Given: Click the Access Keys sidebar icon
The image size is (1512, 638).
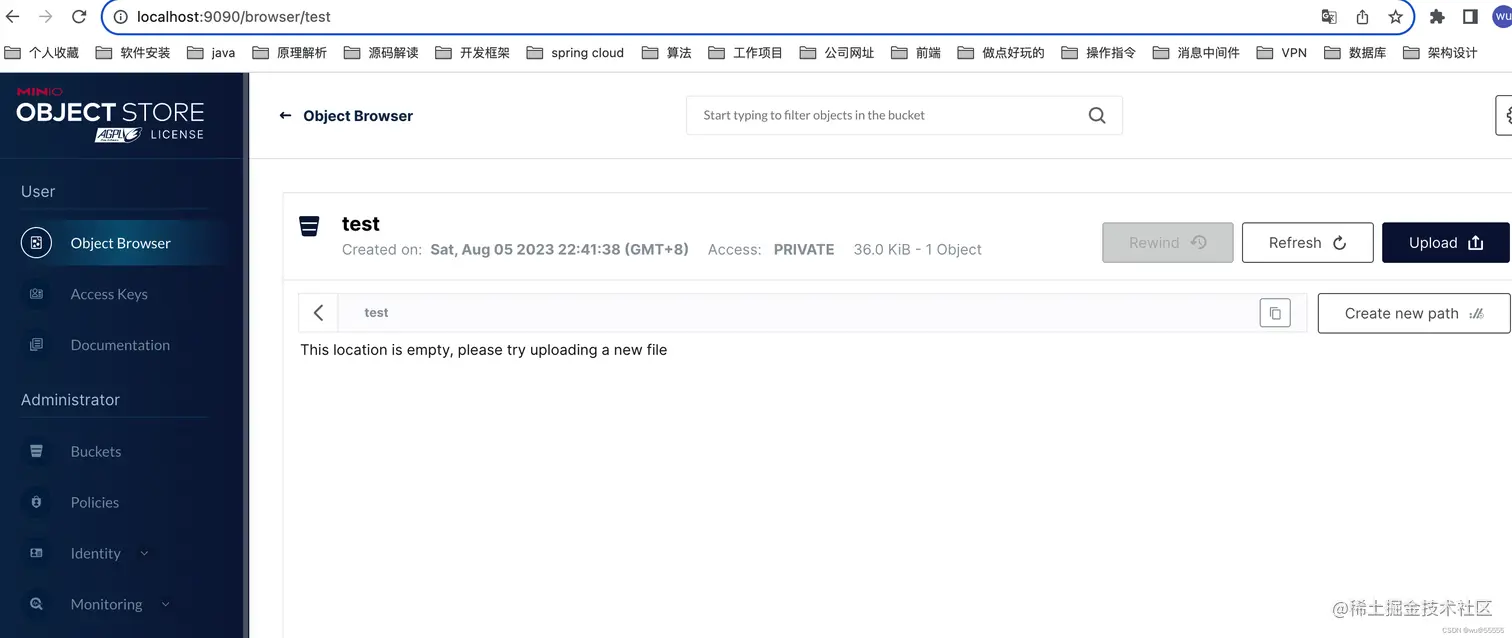Looking at the screenshot, I should pos(37,294).
